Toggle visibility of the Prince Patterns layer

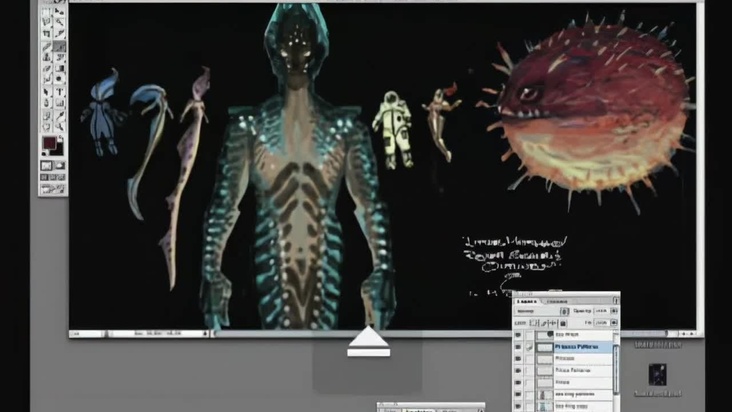pyautogui.click(x=519, y=370)
